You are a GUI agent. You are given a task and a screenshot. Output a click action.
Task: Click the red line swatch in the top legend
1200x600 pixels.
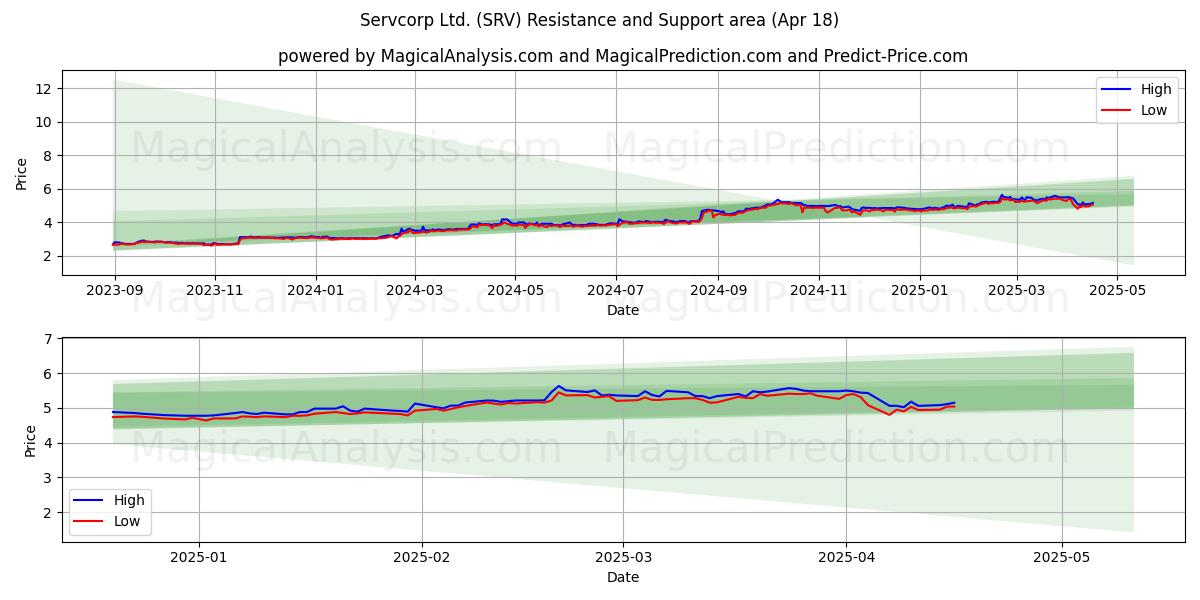tap(1116, 111)
